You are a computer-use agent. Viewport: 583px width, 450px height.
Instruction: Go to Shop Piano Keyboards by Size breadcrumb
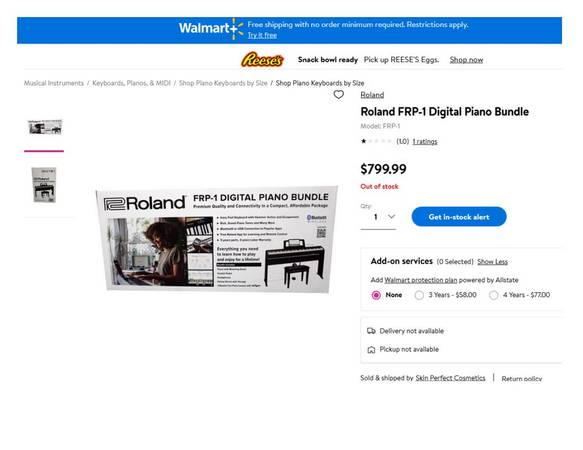tap(223, 83)
